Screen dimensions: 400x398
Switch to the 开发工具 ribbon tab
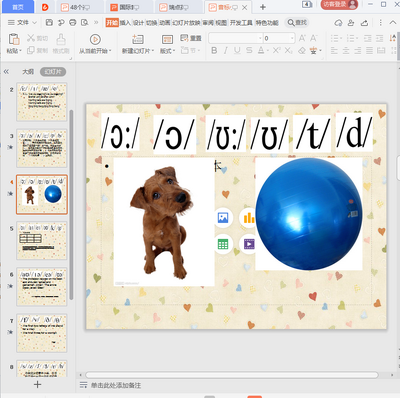tap(241, 23)
